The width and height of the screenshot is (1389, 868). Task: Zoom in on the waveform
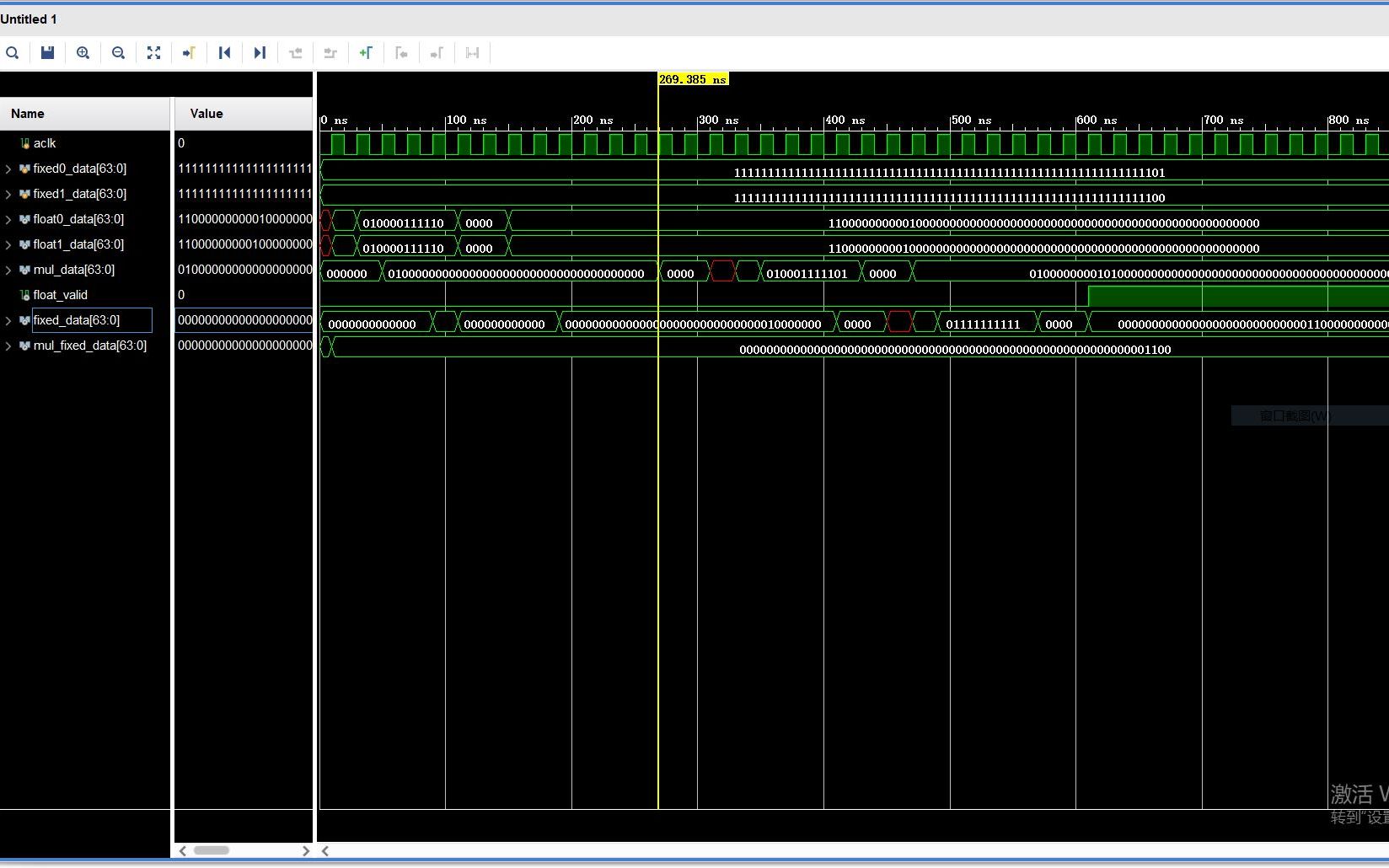(x=83, y=52)
